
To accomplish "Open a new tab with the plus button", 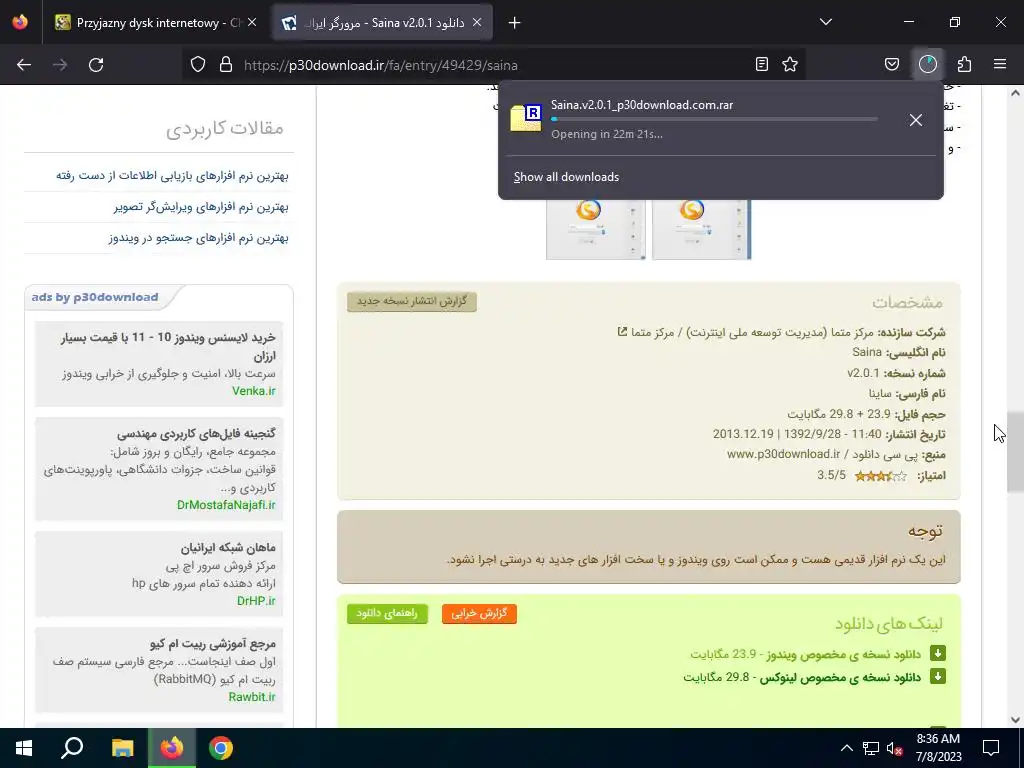I will (x=515, y=23).
